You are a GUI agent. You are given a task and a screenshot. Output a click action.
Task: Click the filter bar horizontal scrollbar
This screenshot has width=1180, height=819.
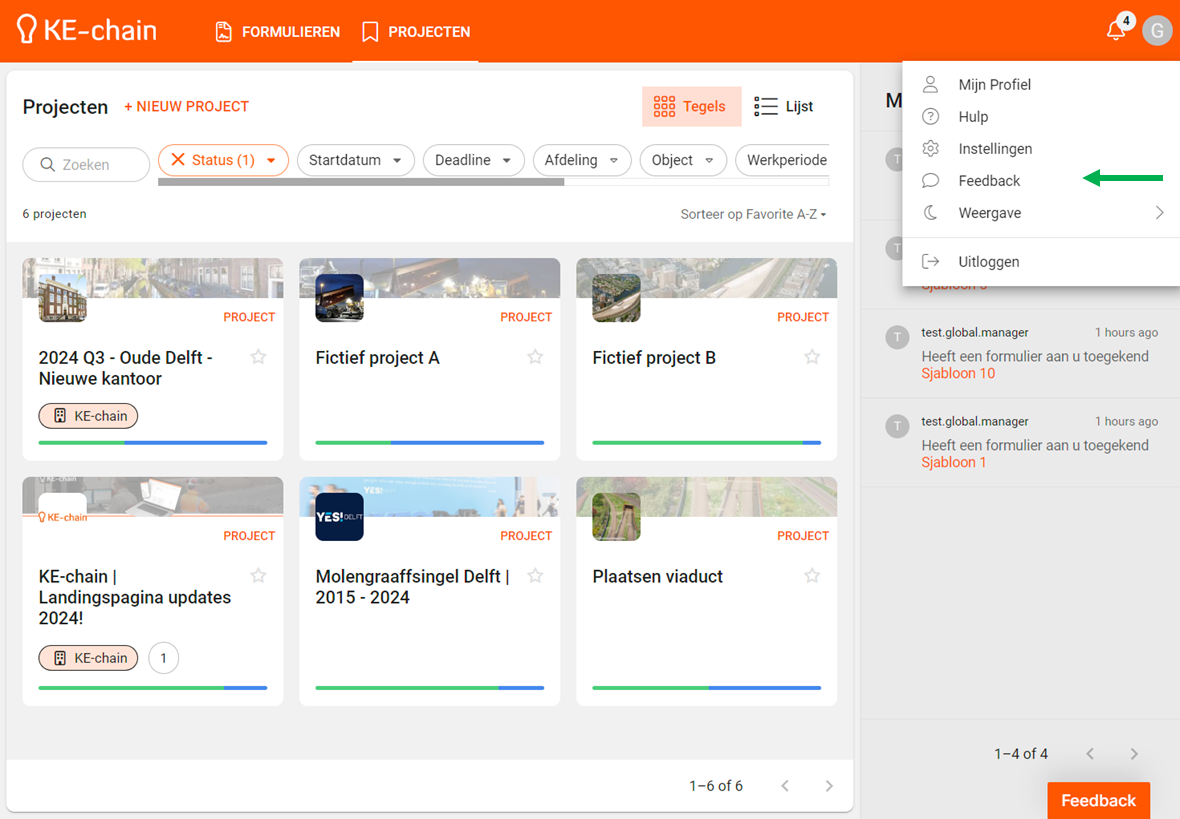point(360,182)
